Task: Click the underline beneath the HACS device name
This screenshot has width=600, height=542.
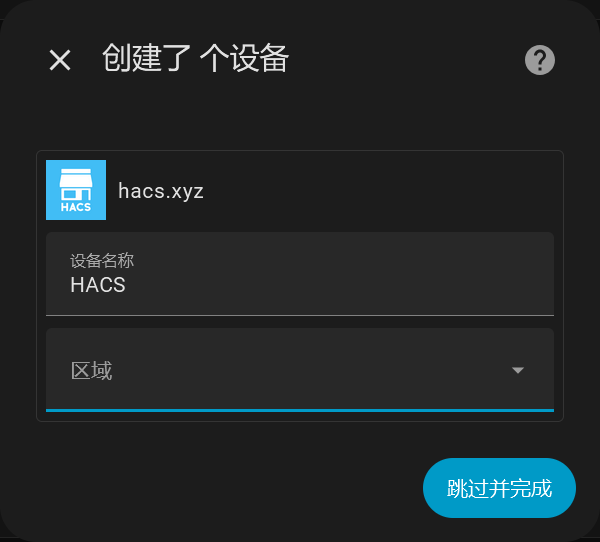Action: 300,315
